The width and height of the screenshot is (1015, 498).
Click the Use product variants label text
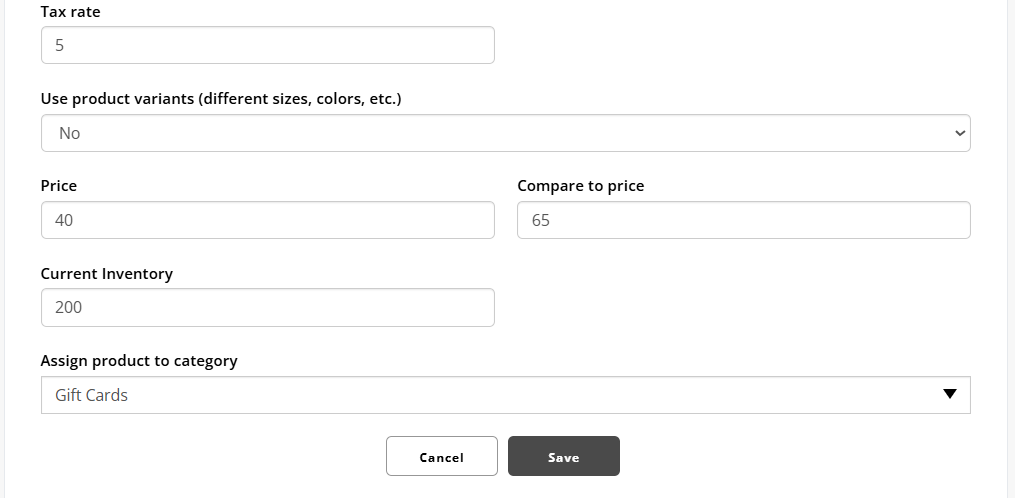(220, 99)
